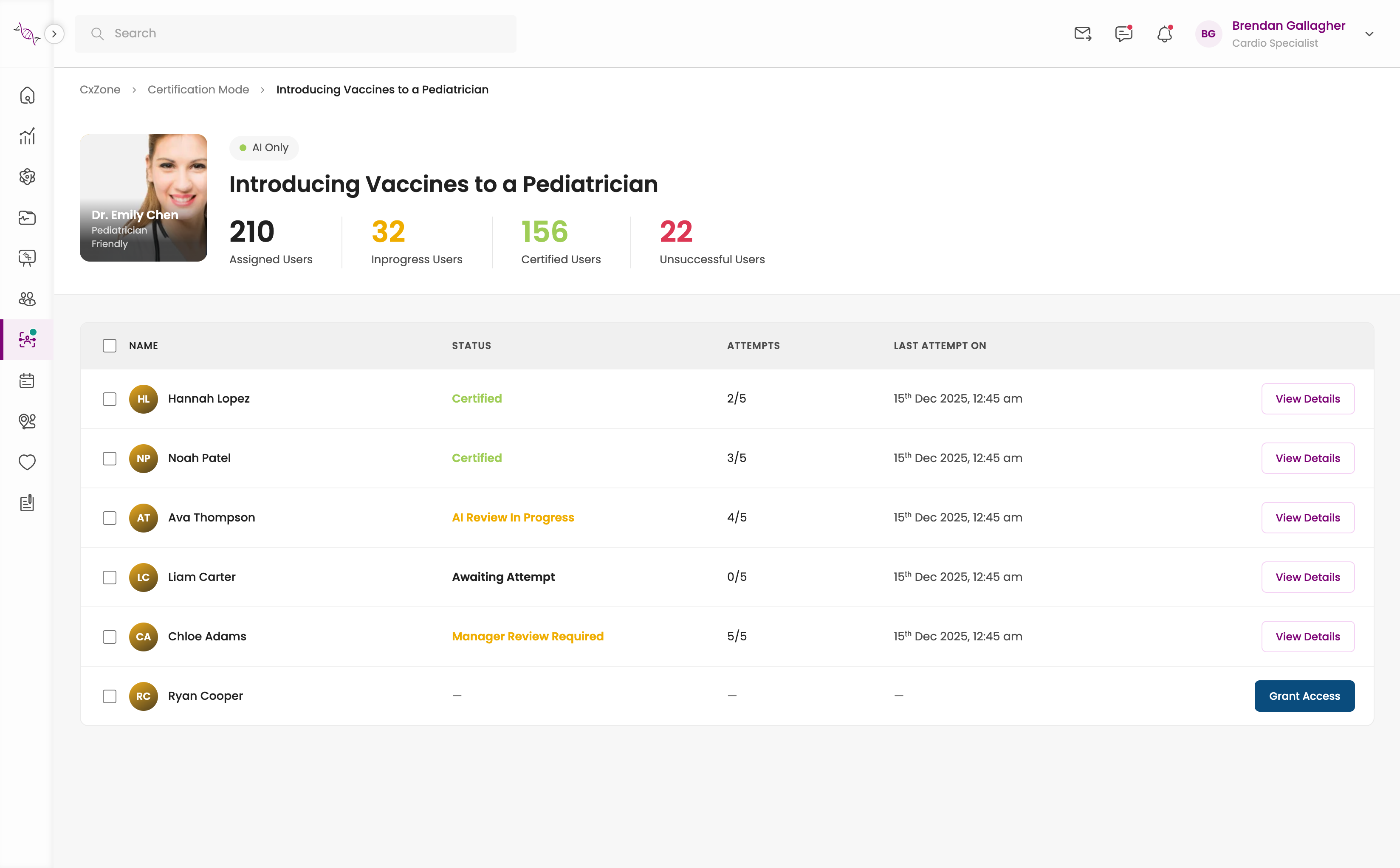Open the AI brain sidebar icon
The width and height of the screenshot is (1400, 868).
[27, 177]
